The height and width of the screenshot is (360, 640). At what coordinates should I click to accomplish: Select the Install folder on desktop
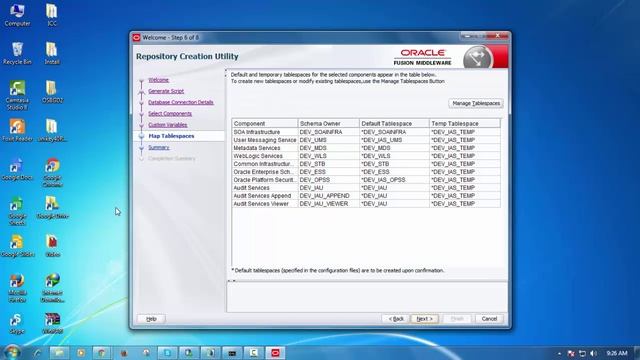click(x=52, y=53)
